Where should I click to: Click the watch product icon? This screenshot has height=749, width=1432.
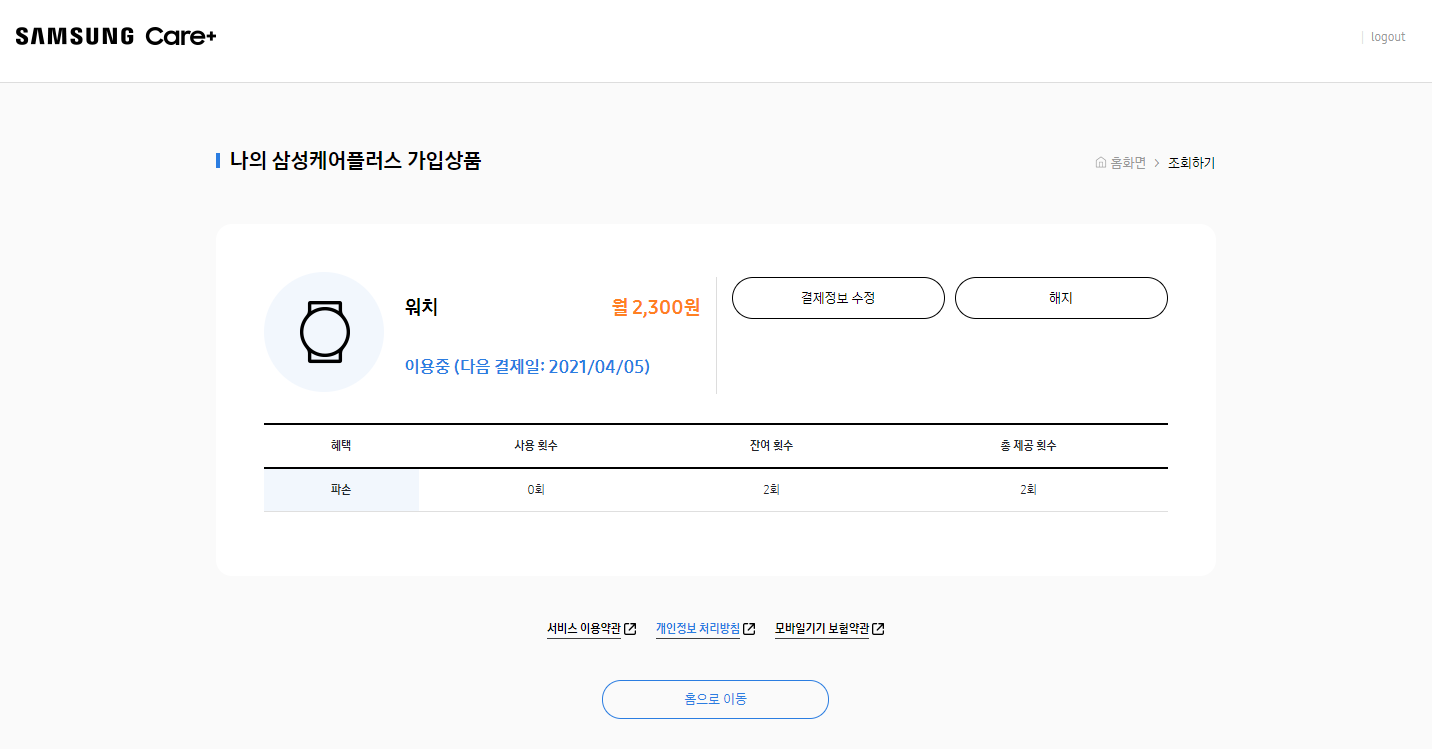(324, 332)
